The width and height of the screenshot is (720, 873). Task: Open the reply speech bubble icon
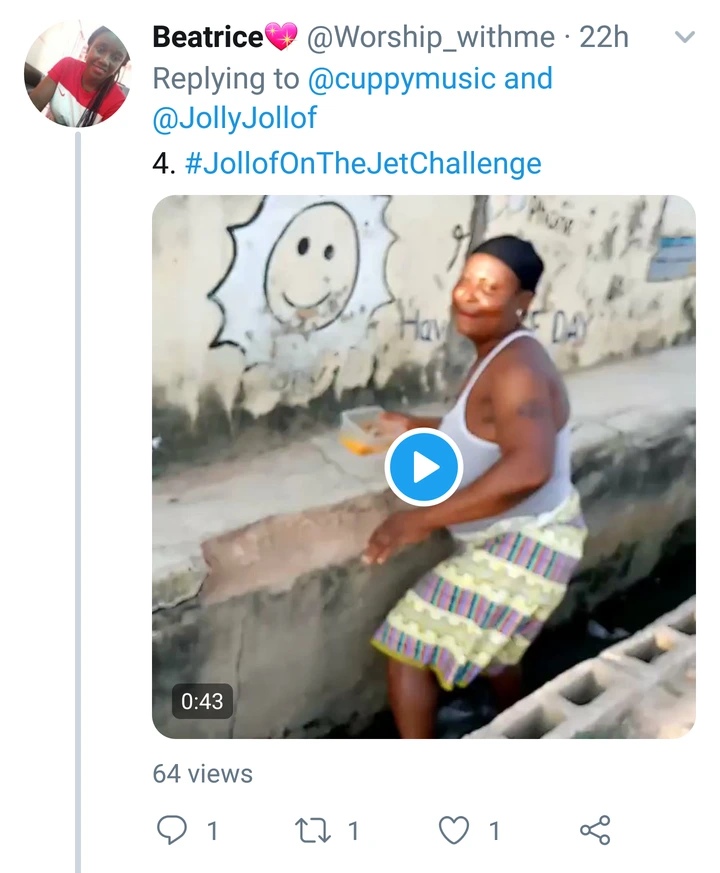pos(174,830)
